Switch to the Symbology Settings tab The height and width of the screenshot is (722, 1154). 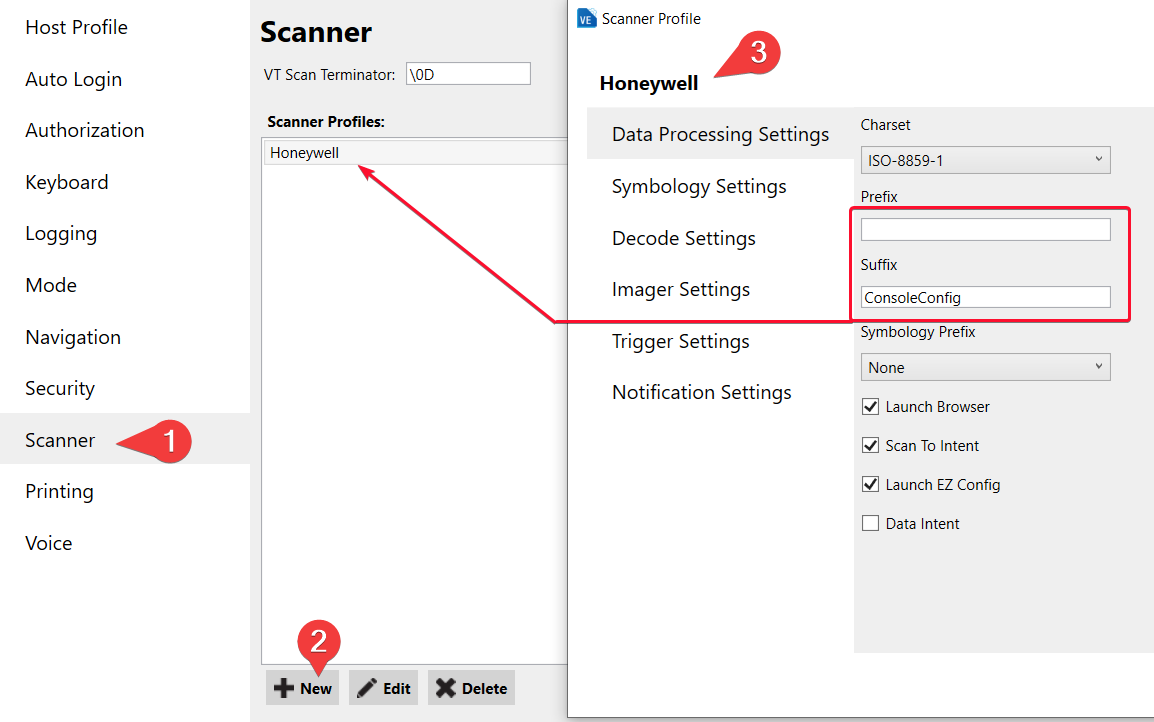[698, 186]
